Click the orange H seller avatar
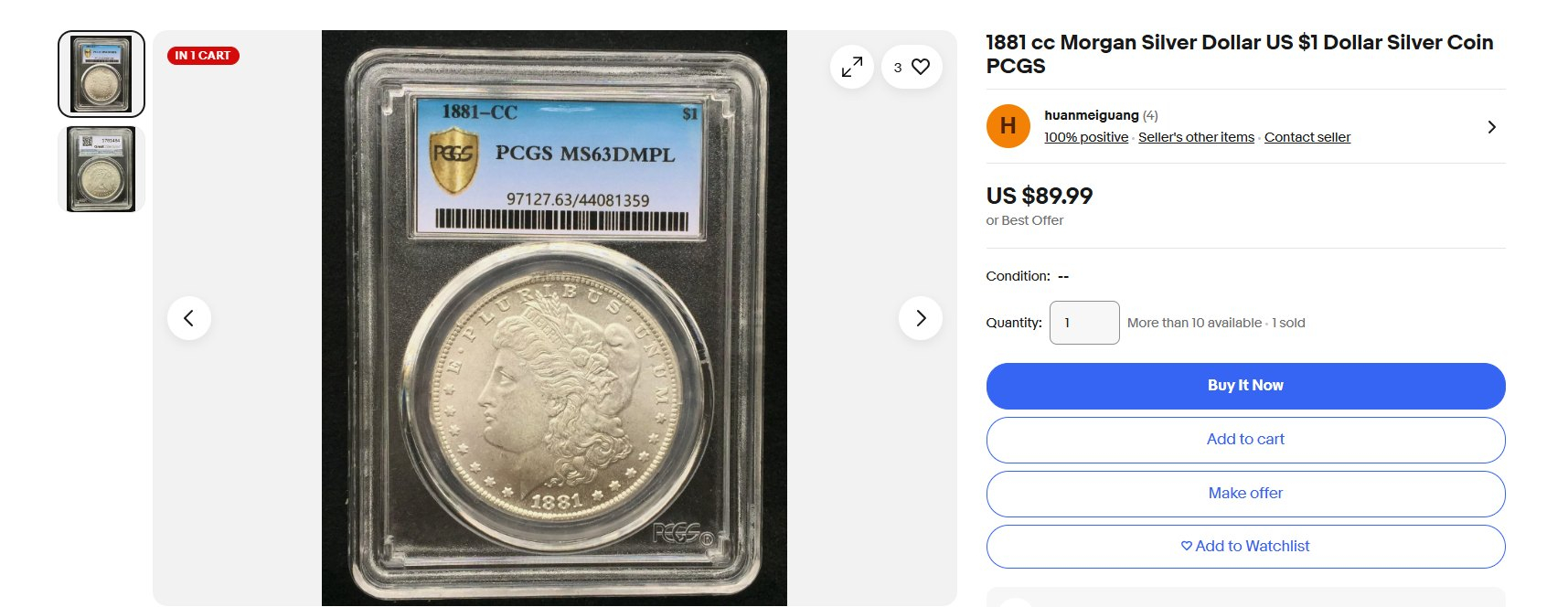 (x=1008, y=126)
